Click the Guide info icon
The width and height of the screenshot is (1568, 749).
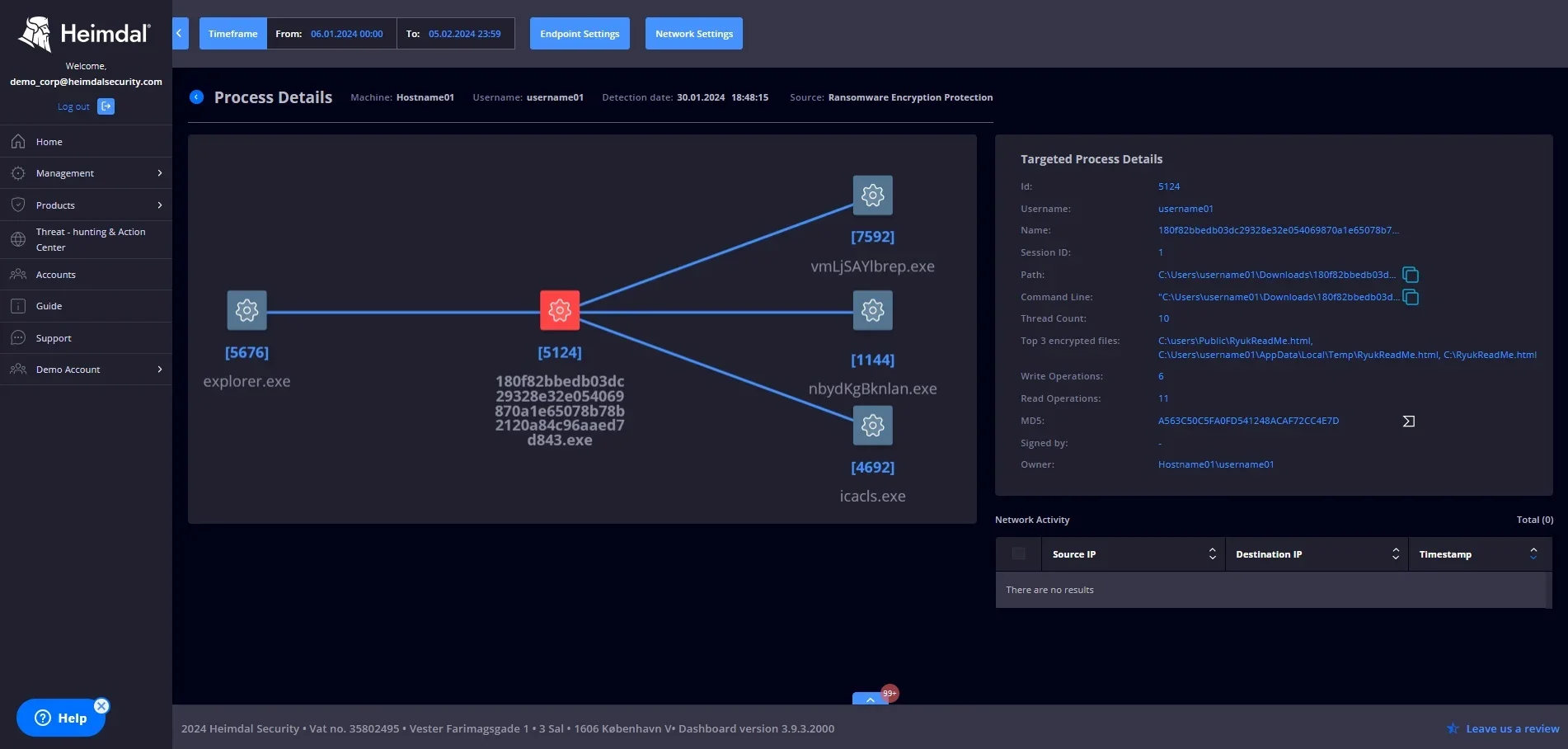tap(18, 306)
